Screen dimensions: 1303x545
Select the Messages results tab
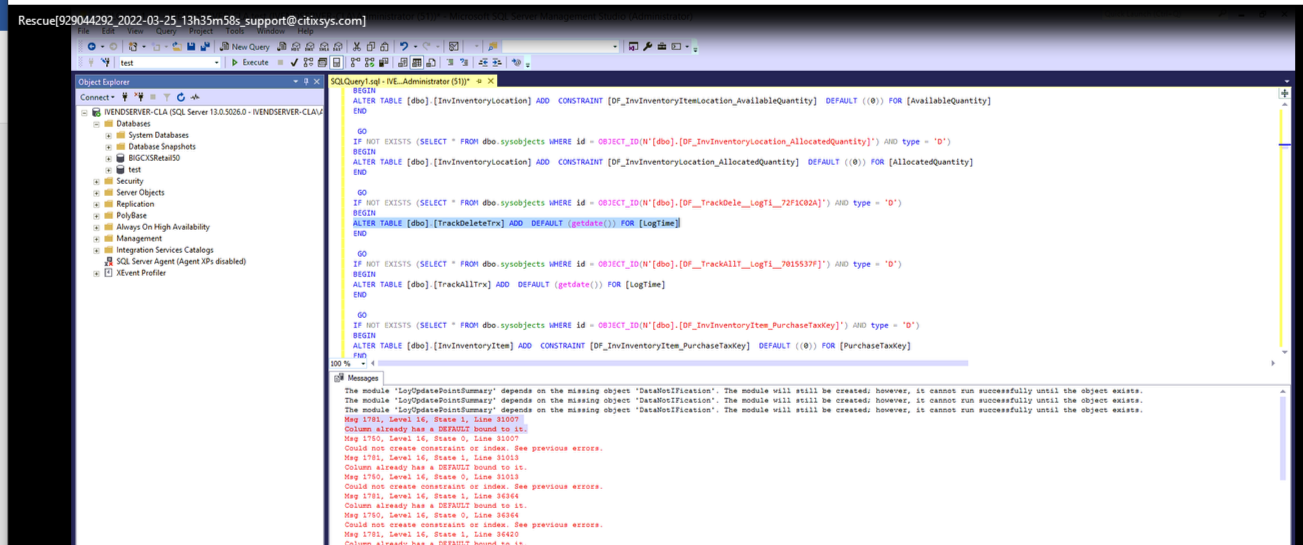click(357, 378)
